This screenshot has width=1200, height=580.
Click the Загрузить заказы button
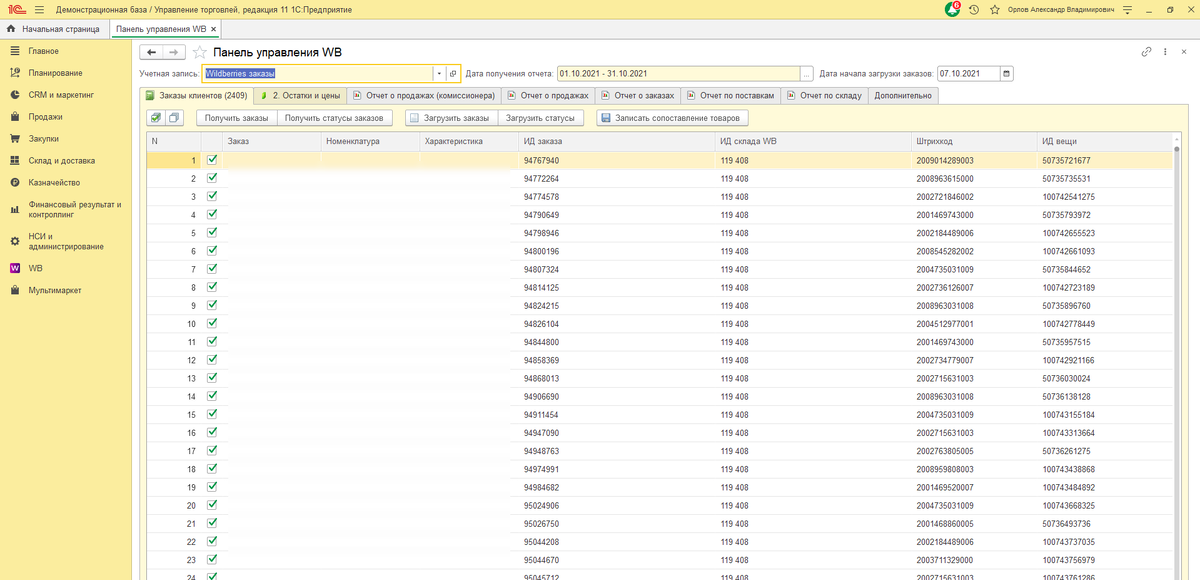450,118
